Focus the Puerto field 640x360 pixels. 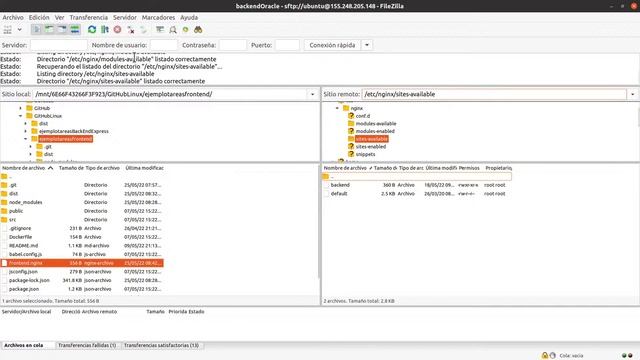coord(287,45)
